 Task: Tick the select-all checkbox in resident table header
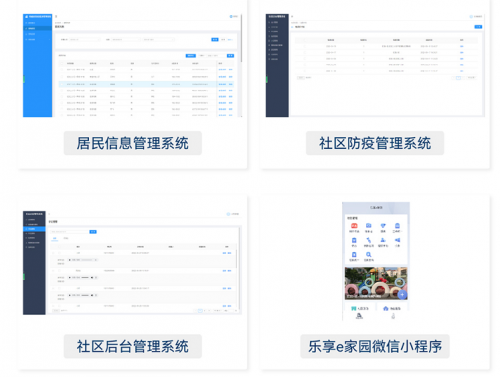coord(61,63)
